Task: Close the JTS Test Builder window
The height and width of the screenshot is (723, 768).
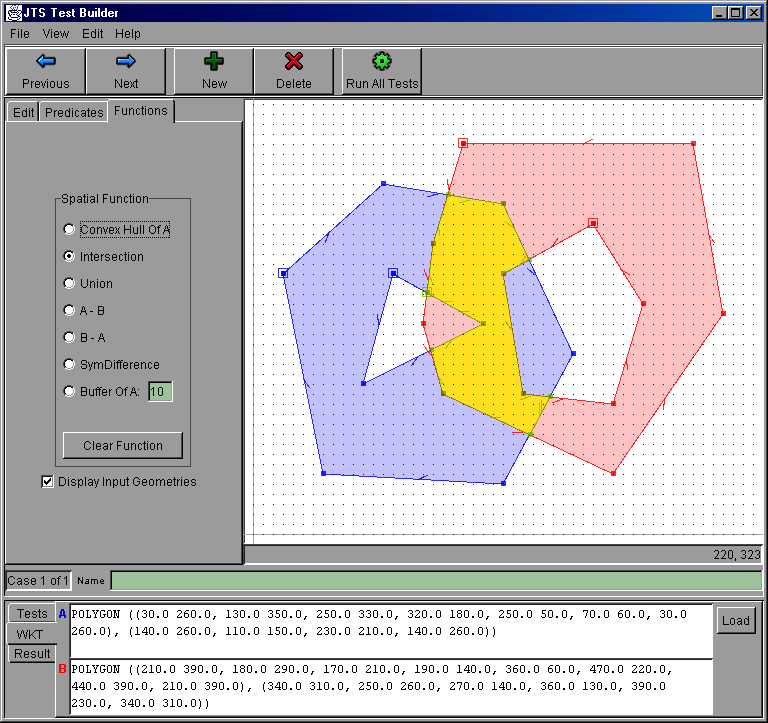Action: (754, 13)
